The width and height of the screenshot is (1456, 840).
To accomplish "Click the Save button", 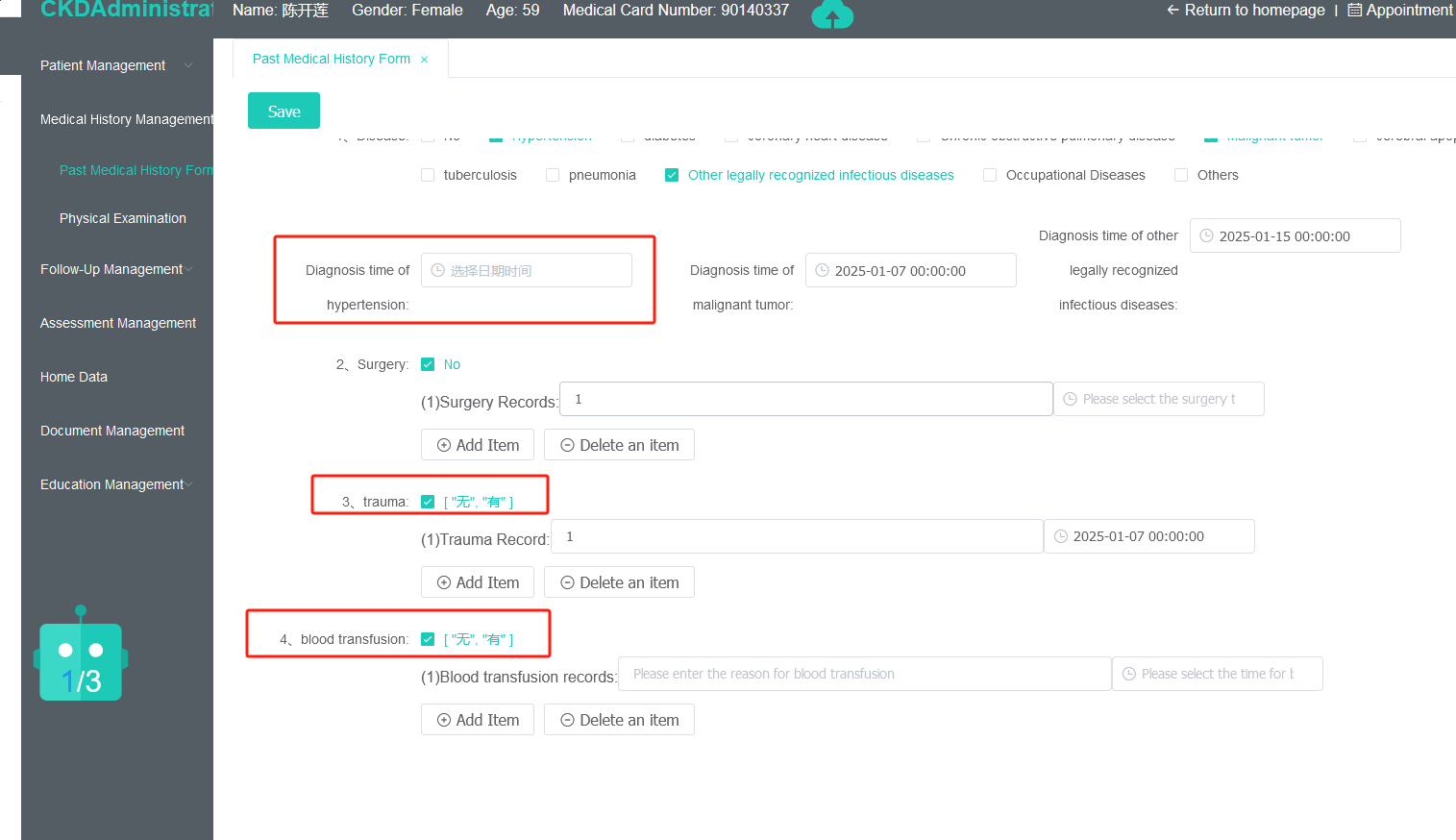I will tap(284, 111).
